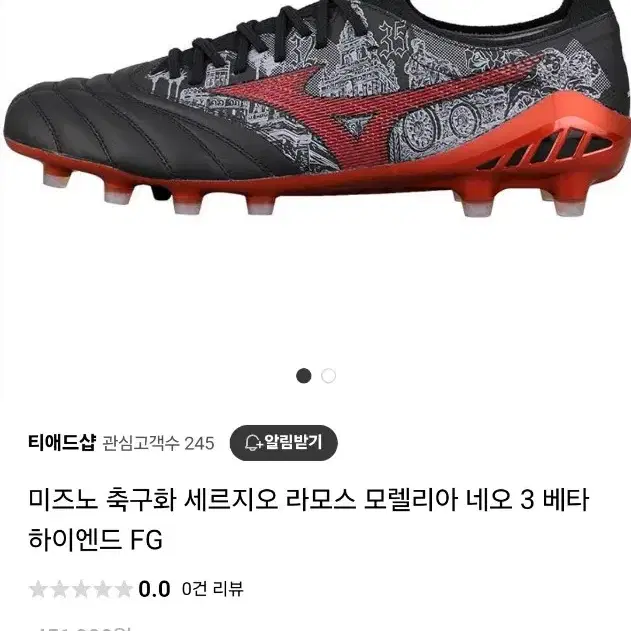Select the second gray rating star
This screenshot has width=631, height=631.
click(x=60, y=589)
